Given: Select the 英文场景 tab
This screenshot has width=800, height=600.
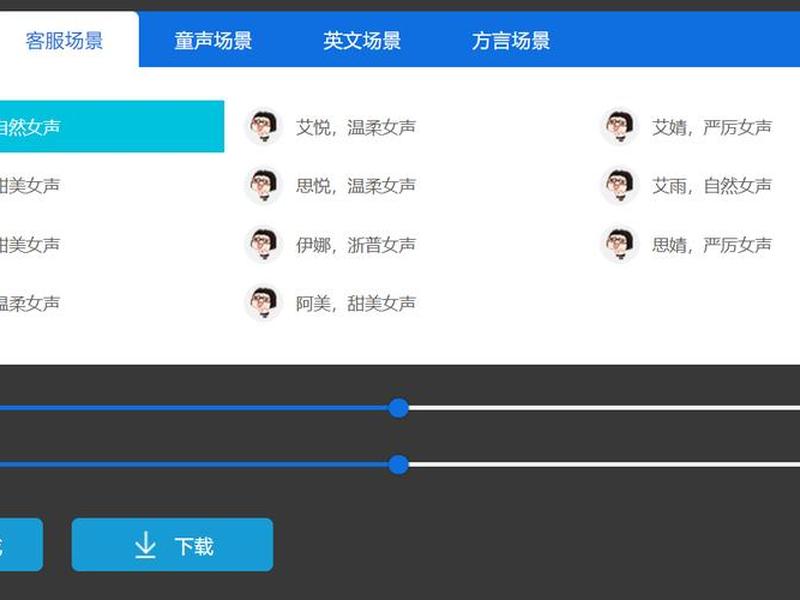Looking at the screenshot, I should (x=362, y=41).
